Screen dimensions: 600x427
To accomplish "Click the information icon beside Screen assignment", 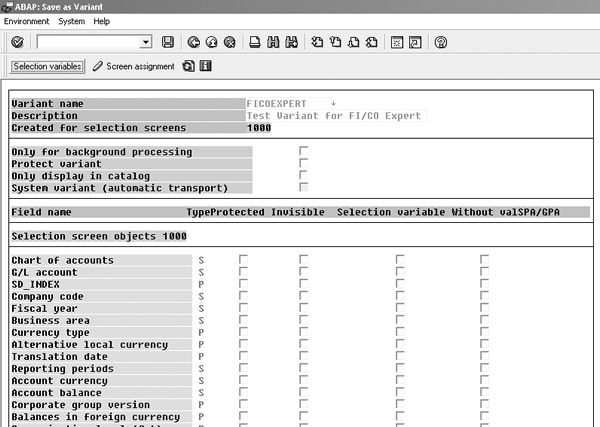I will 205,67.
